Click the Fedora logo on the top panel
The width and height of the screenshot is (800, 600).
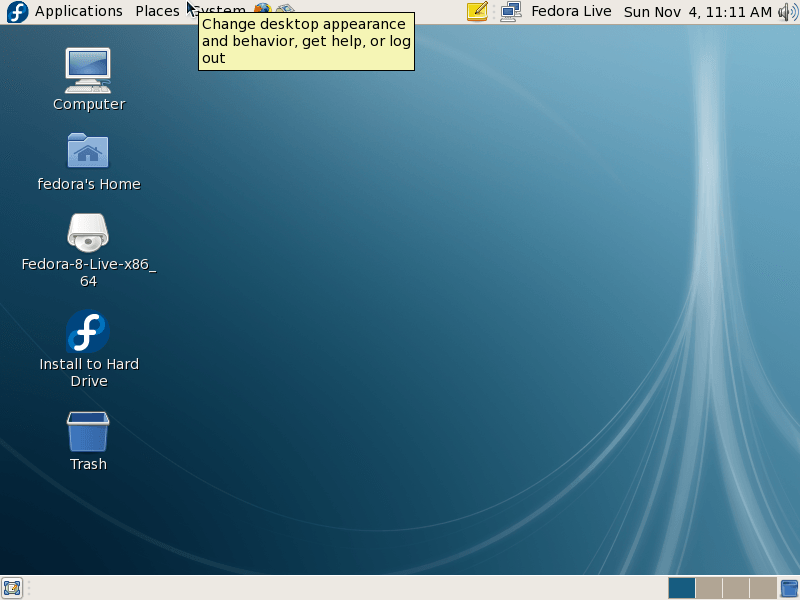click(x=17, y=11)
